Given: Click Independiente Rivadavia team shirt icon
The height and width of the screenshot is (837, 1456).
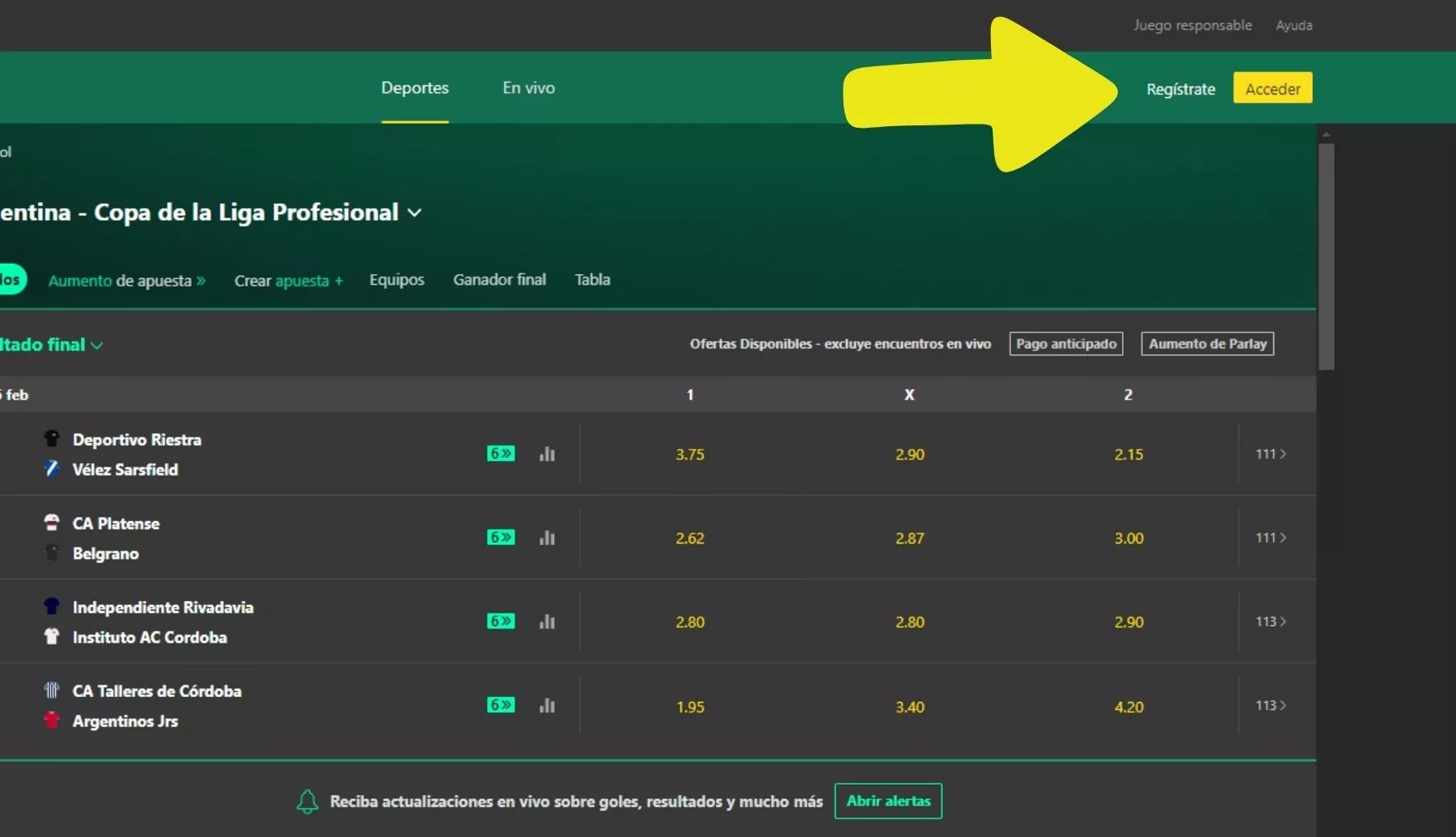Looking at the screenshot, I should click(52, 606).
